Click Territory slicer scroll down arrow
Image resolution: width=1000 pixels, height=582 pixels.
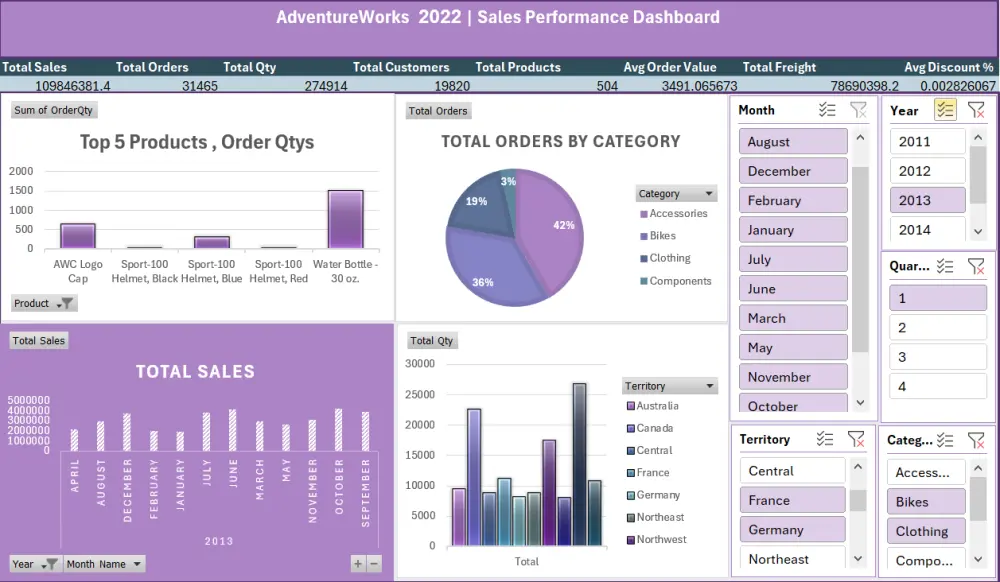pos(858,558)
